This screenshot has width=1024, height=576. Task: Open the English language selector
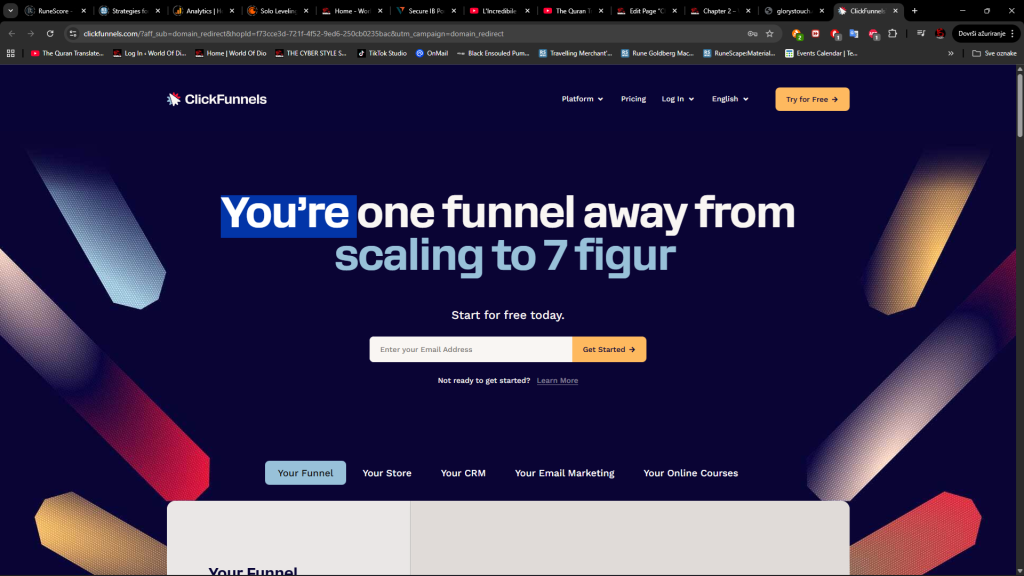pyautogui.click(x=729, y=99)
